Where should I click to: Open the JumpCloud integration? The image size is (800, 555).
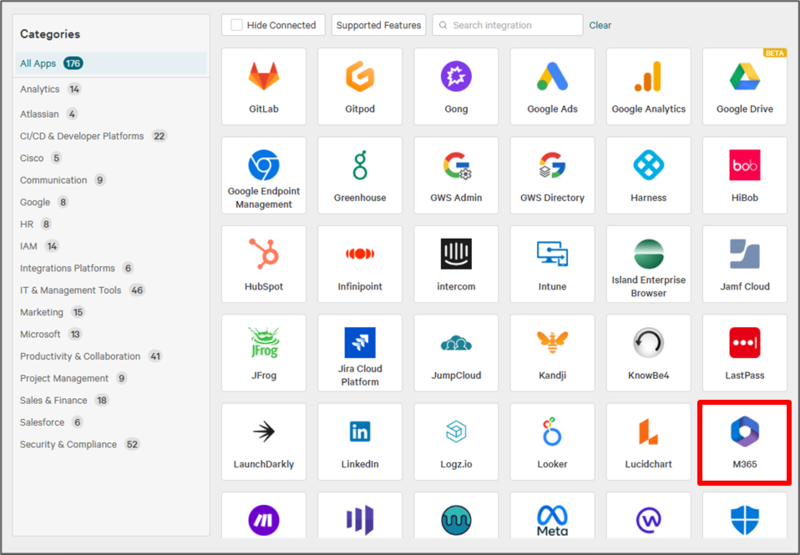point(456,352)
